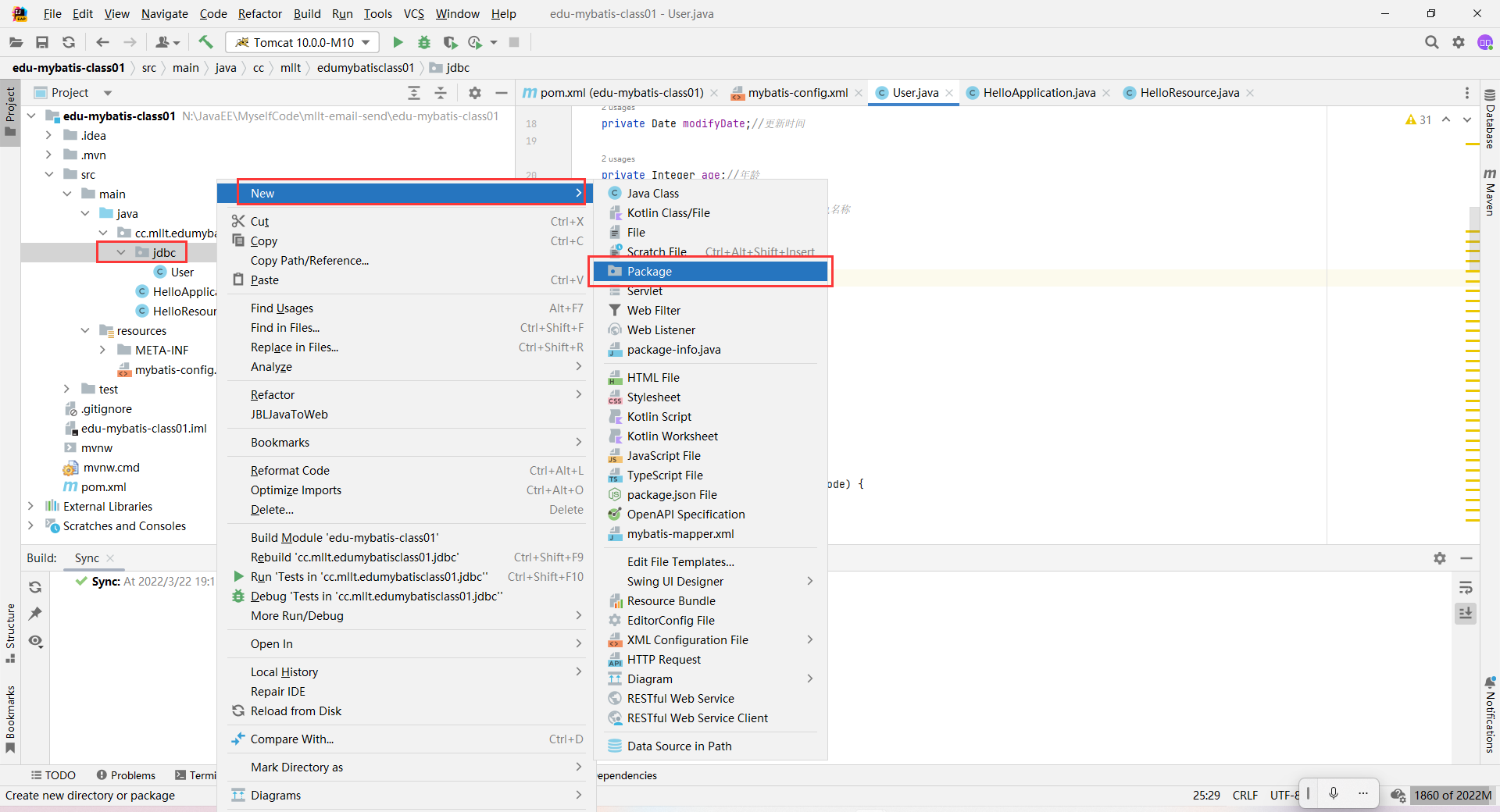Click the Debug bug icon in toolbar
Viewport: 1500px width, 812px height.
click(424, 42)
